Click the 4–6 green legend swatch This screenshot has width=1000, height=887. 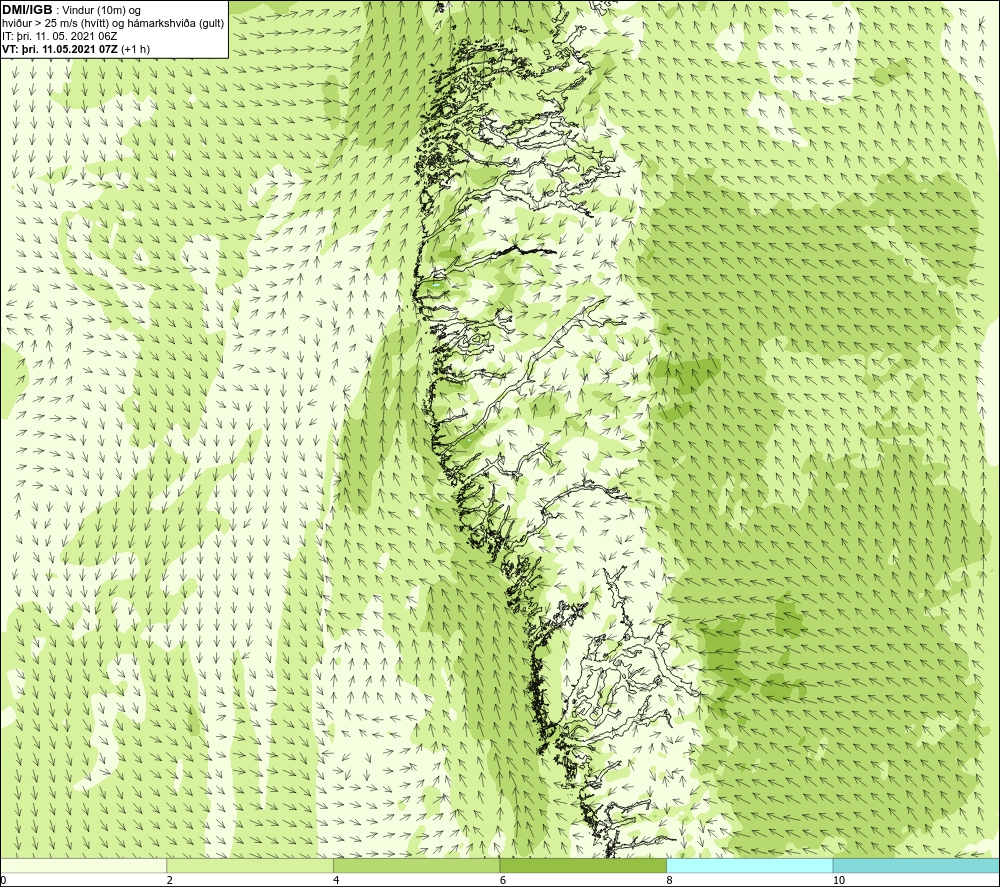(x=416, y=865)
